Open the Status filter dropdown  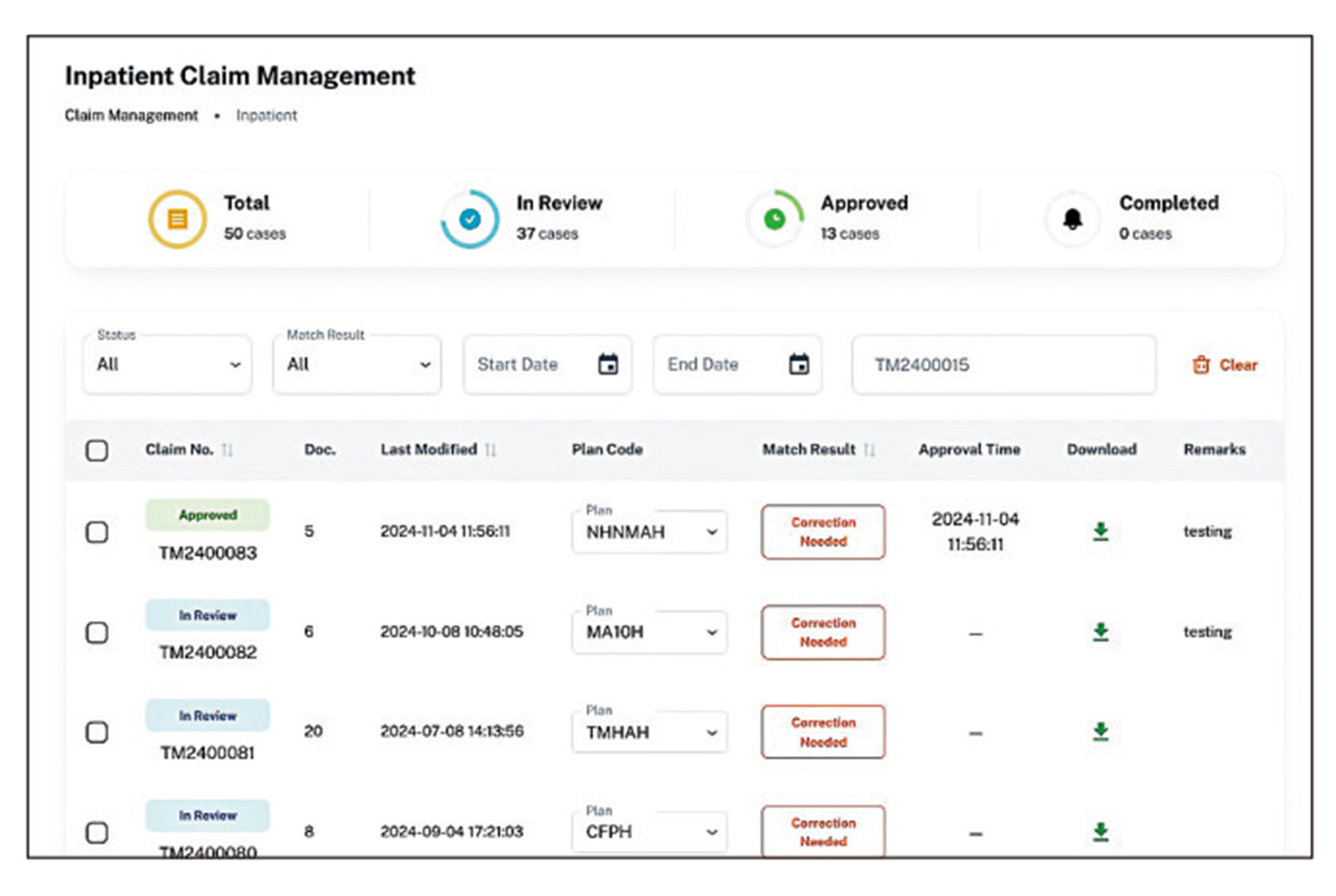(167, 363)
